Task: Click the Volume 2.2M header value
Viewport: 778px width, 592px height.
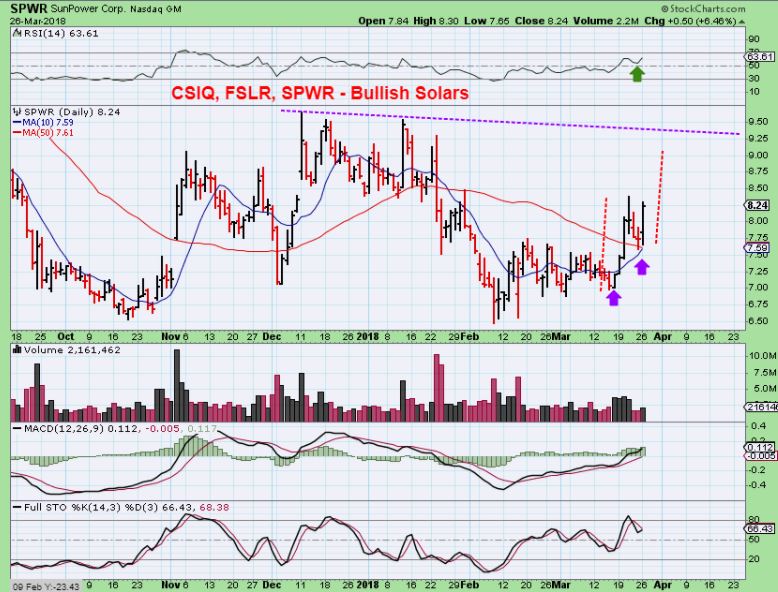Action: (x=606, y=21)
